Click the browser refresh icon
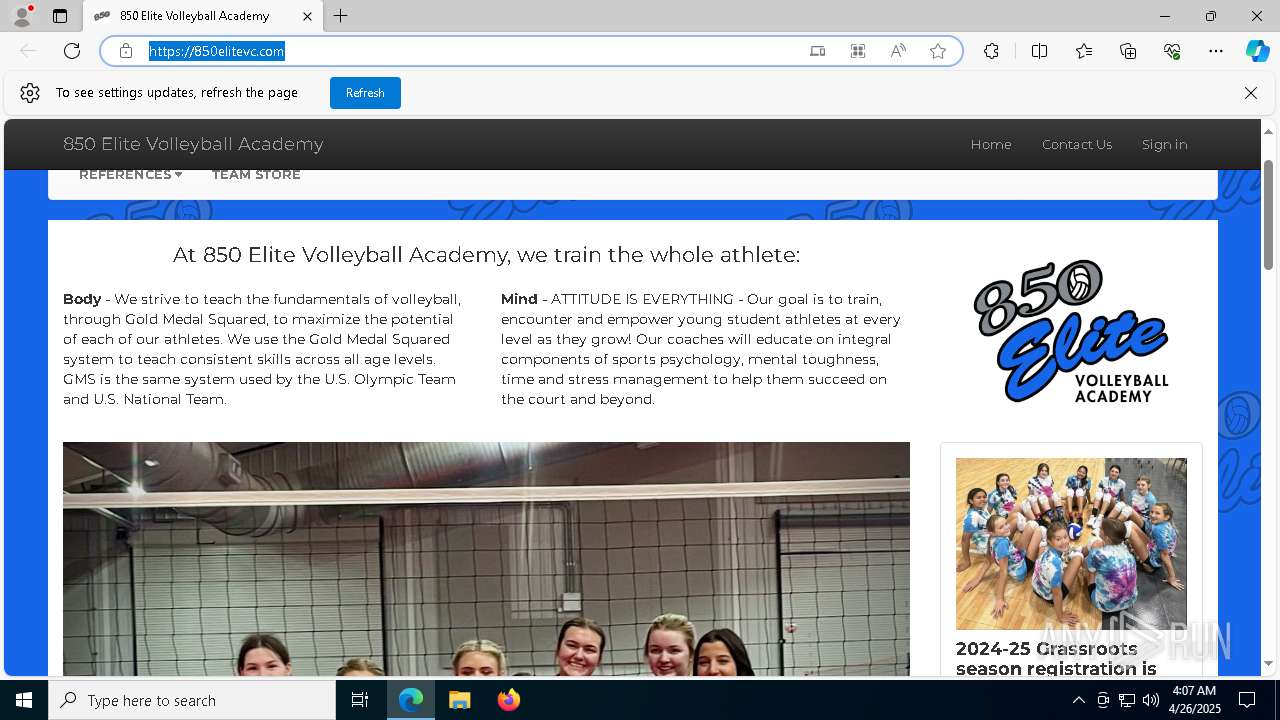 72,51
